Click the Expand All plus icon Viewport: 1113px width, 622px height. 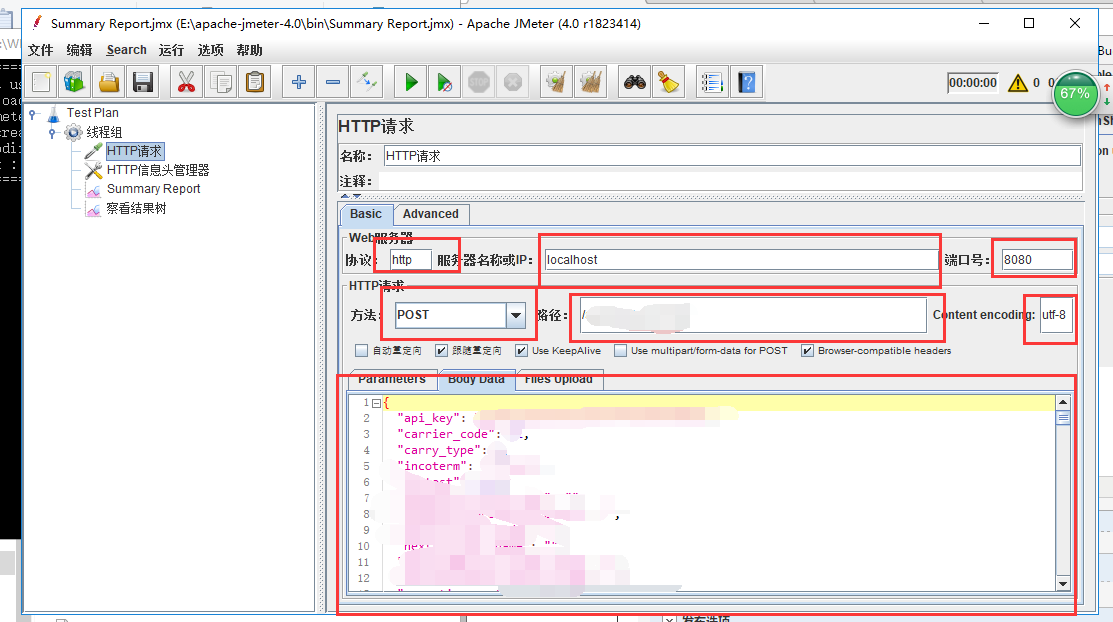click(299, 82)
